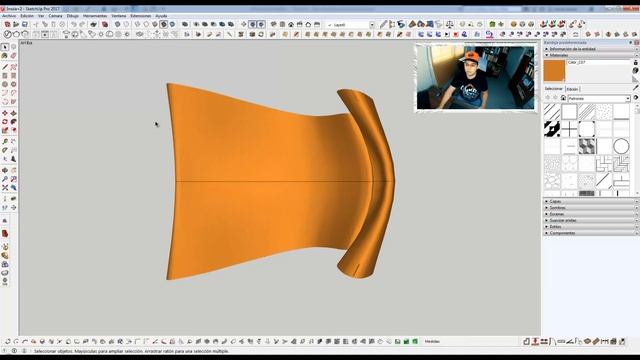Viewport: 640px width, 360px height.
Task: Activate the Offset tool
Action: [13, 130]
